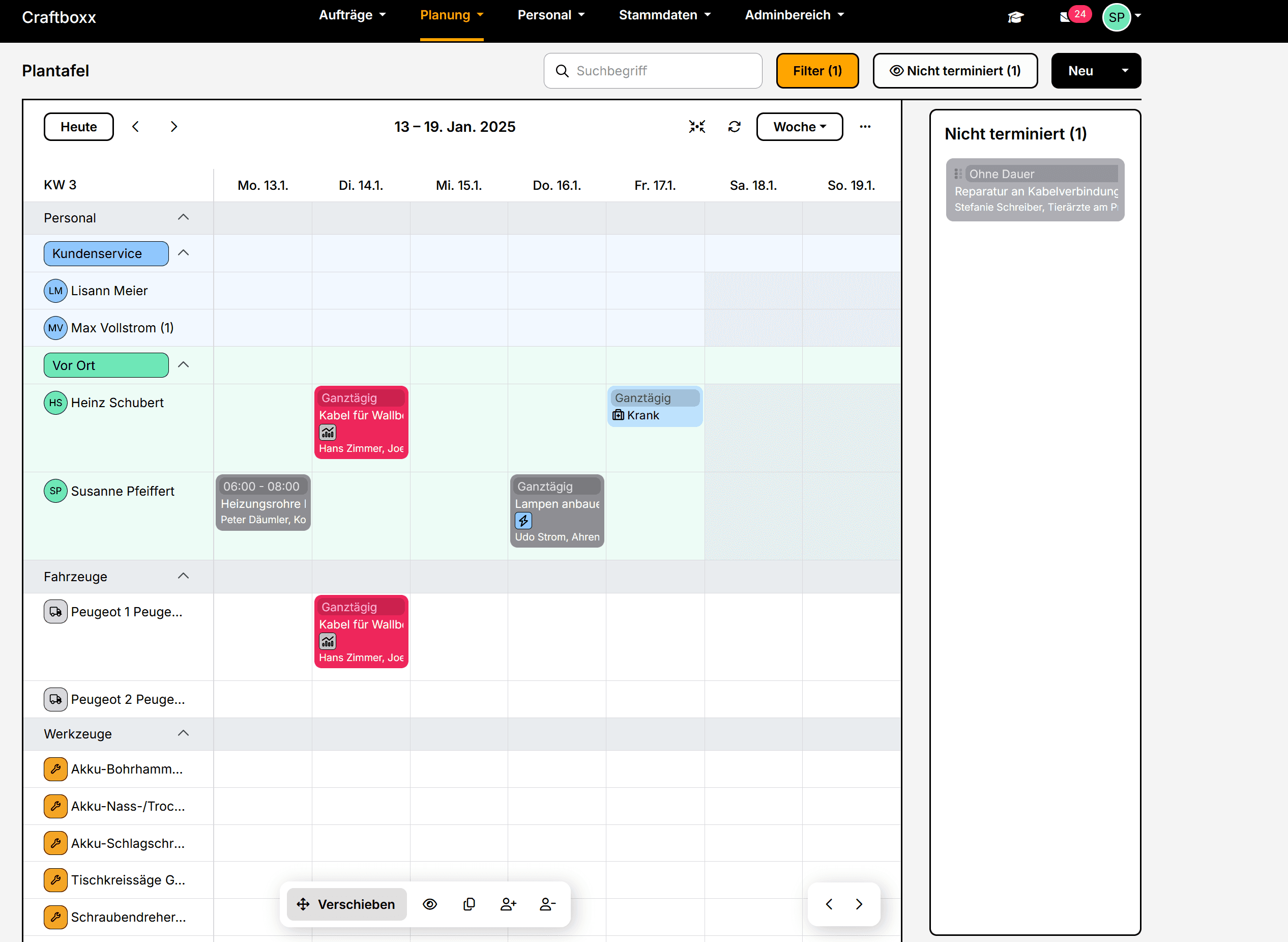The image size is (1288, 942).
Task: Go to previous week with the left arrow
Action: (136, 127)
